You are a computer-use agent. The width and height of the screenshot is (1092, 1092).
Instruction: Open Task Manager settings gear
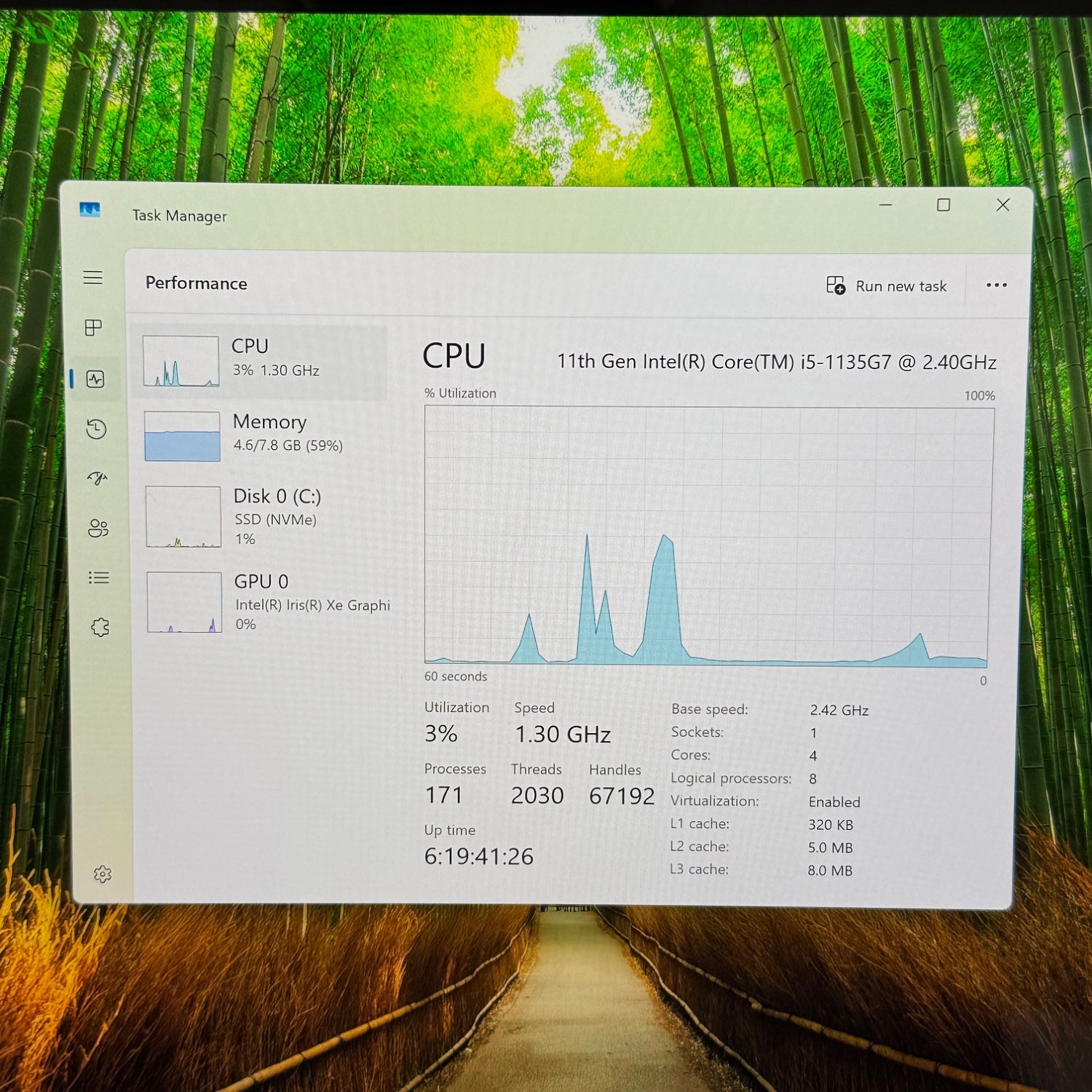pos(103,874)
